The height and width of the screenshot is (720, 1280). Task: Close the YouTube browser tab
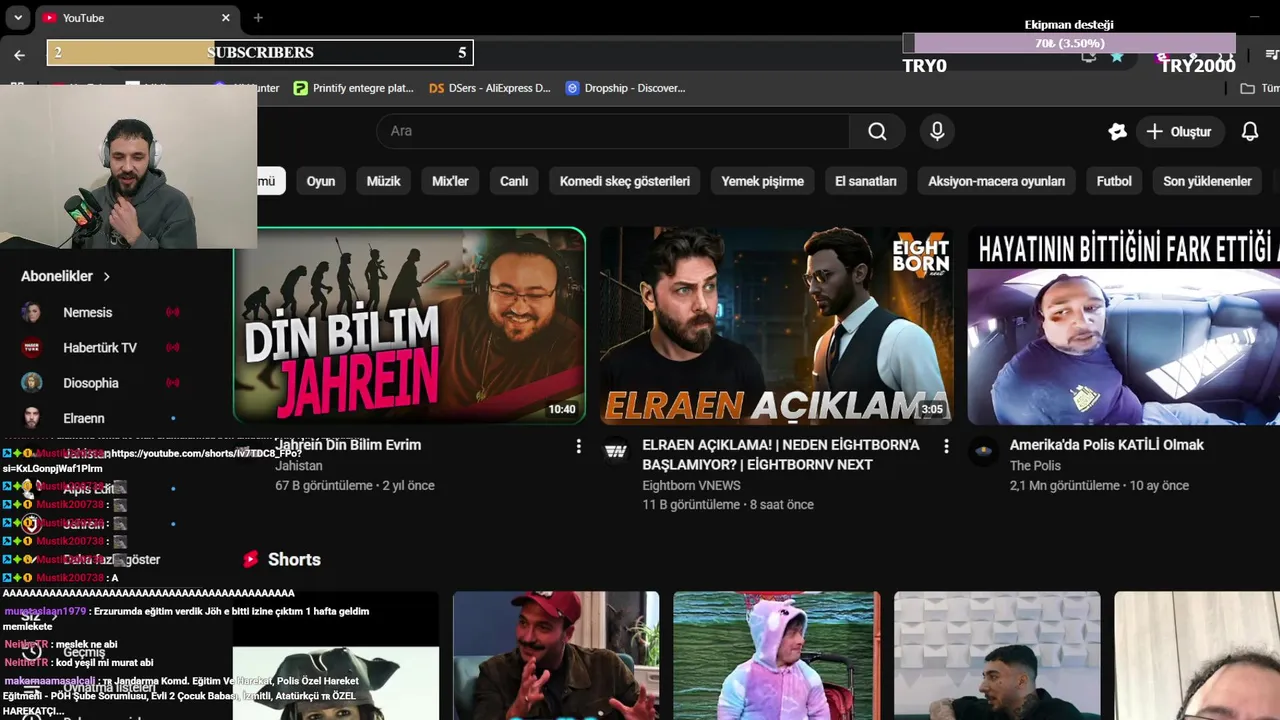point(226,18)
